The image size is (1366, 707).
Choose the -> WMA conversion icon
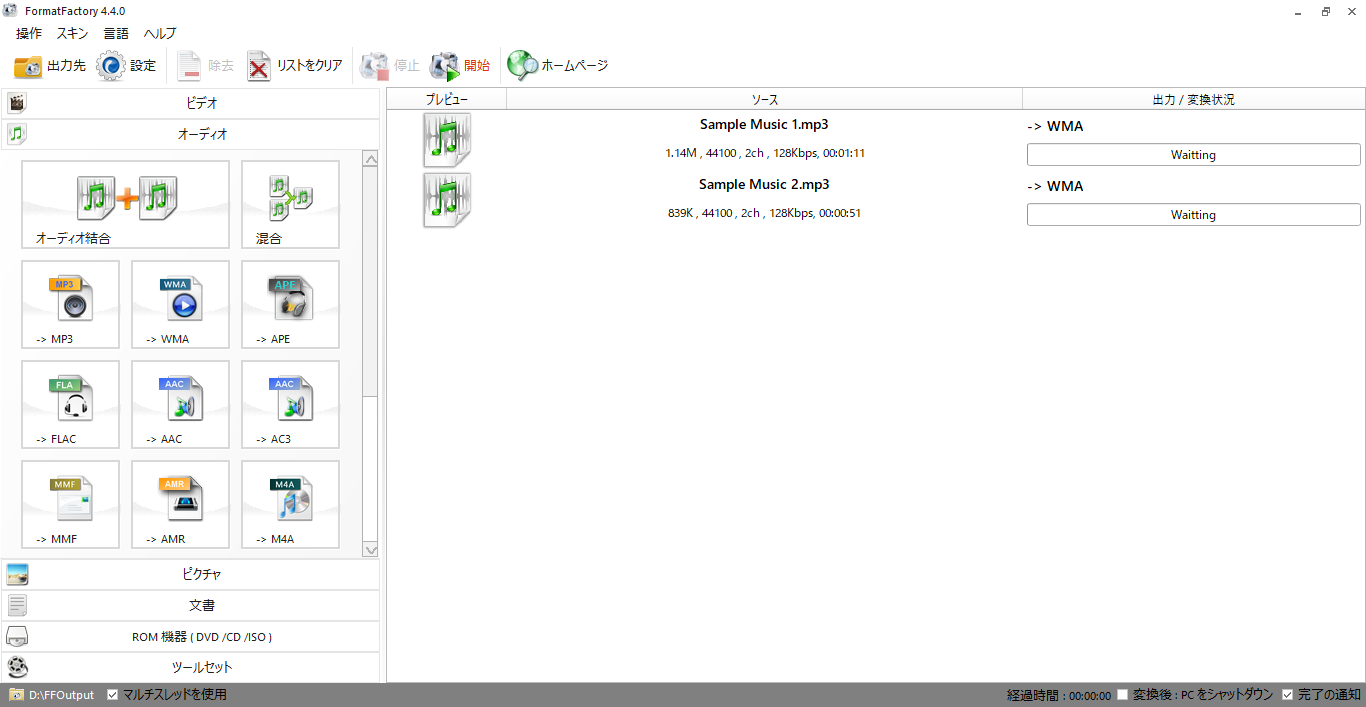tap(180, 305)
